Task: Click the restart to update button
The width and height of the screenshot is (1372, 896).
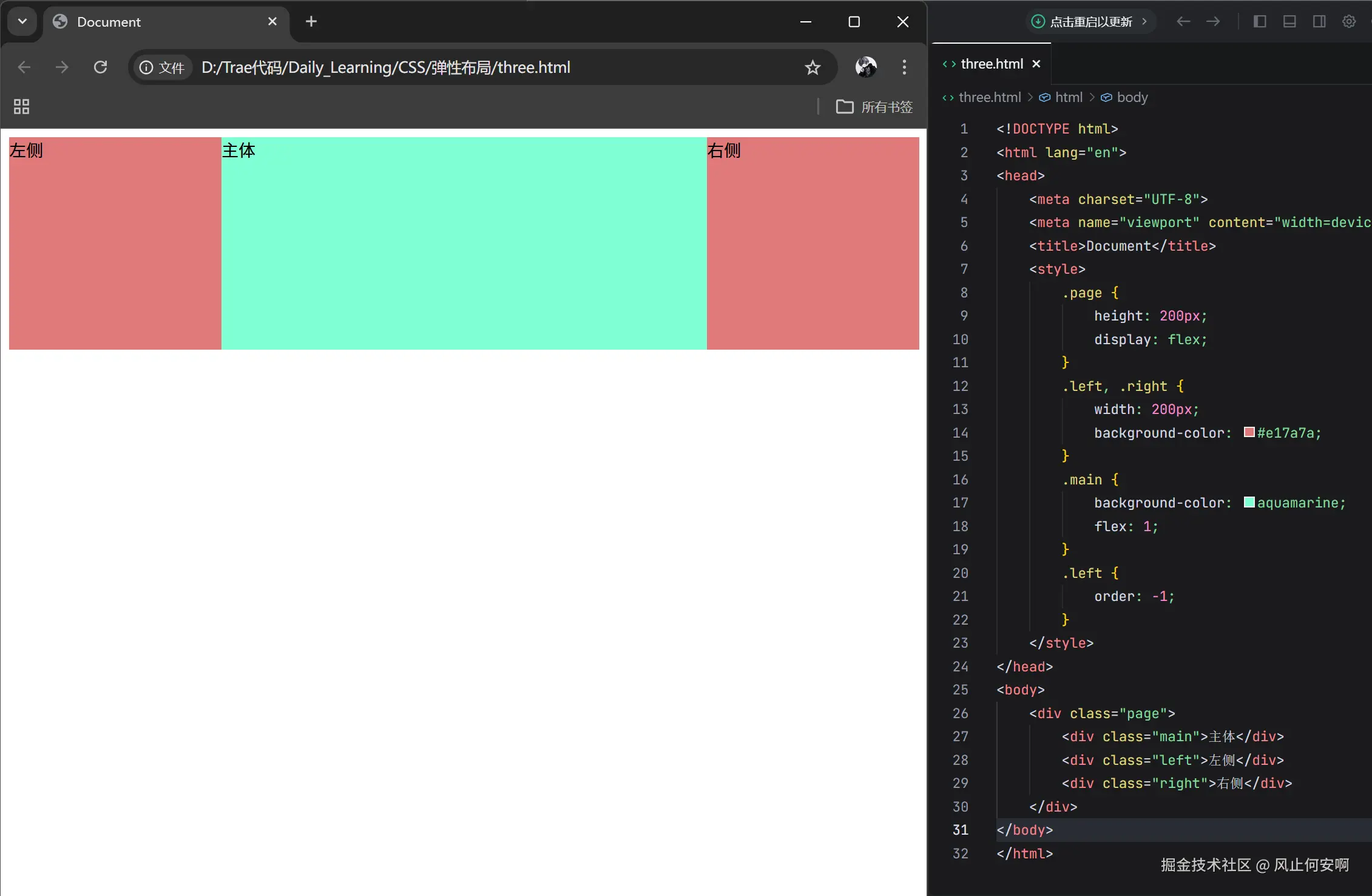Action: coord(1090,22)
